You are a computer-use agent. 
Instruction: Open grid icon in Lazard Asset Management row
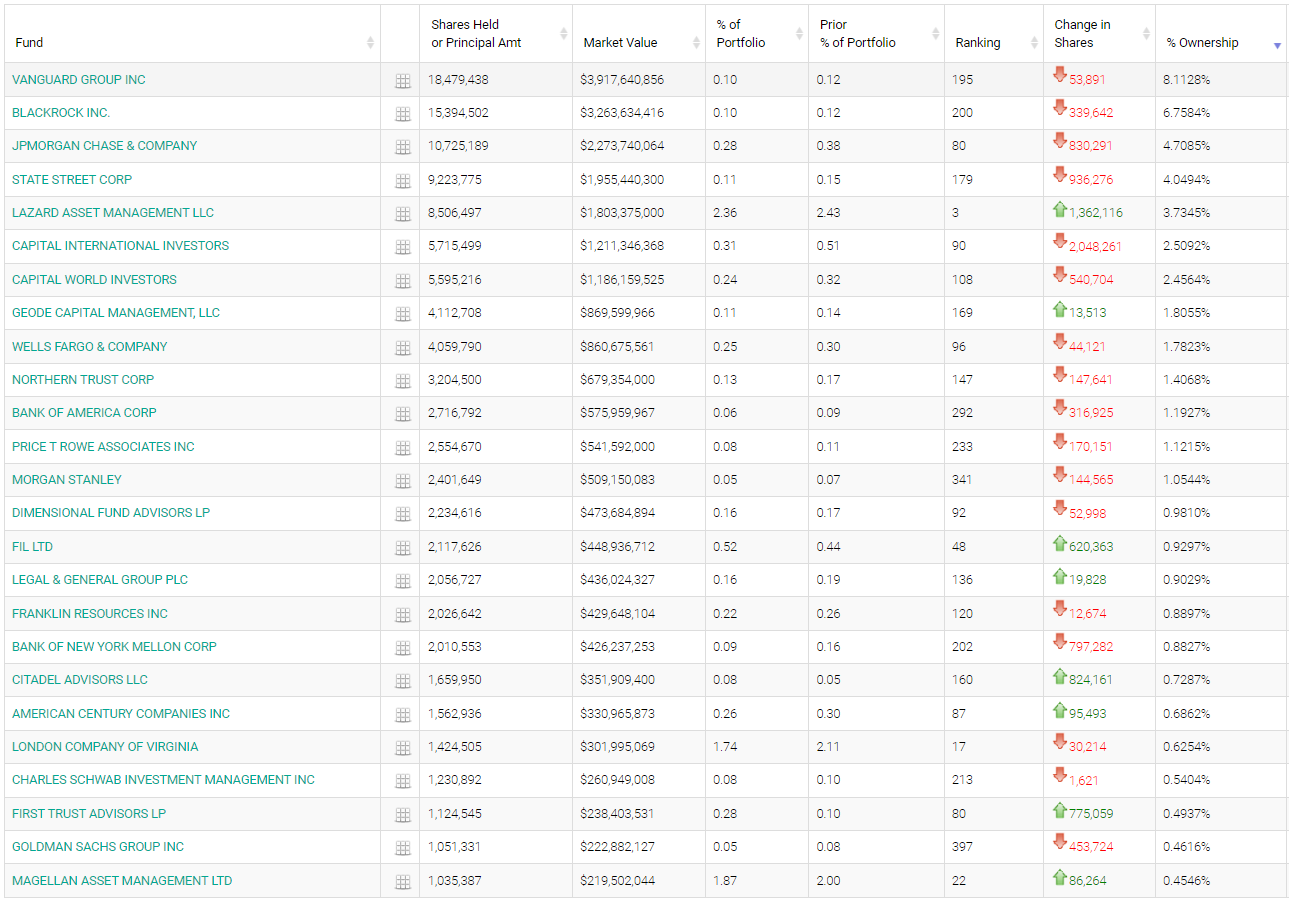point(403,214)
